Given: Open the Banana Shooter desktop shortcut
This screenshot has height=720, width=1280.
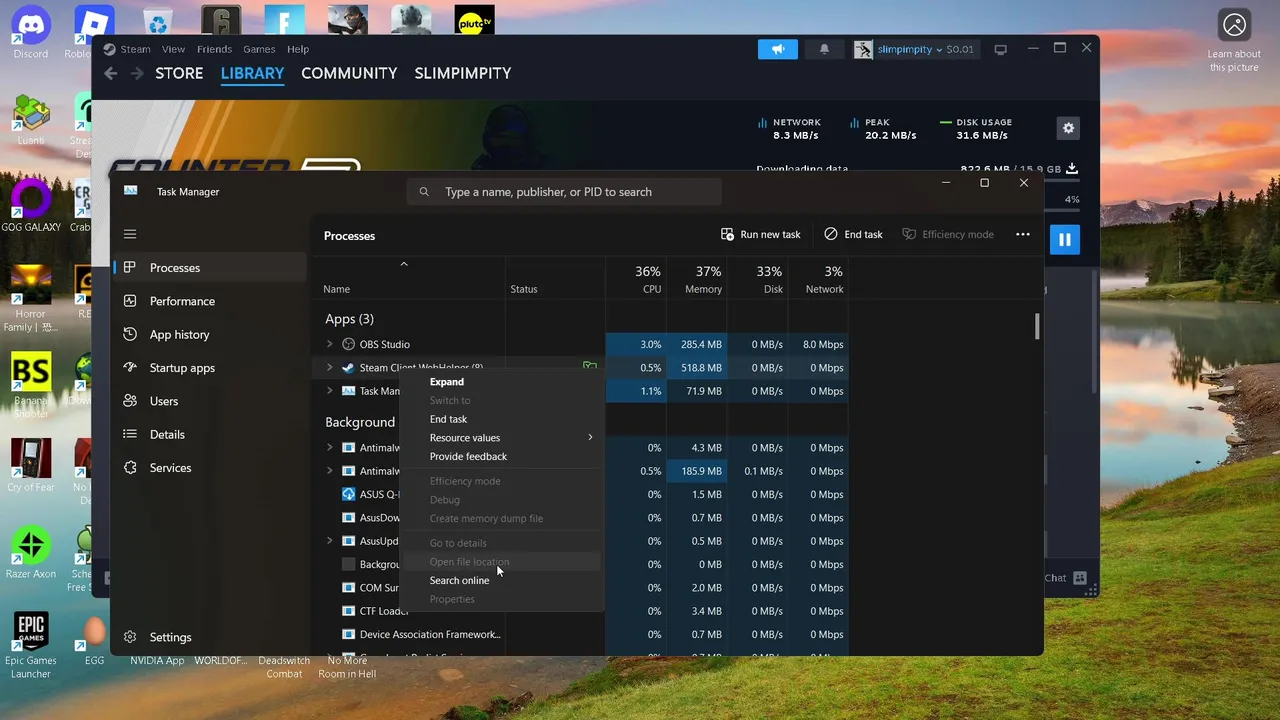Looking at the screenshot, I should [x=31, y=385].
